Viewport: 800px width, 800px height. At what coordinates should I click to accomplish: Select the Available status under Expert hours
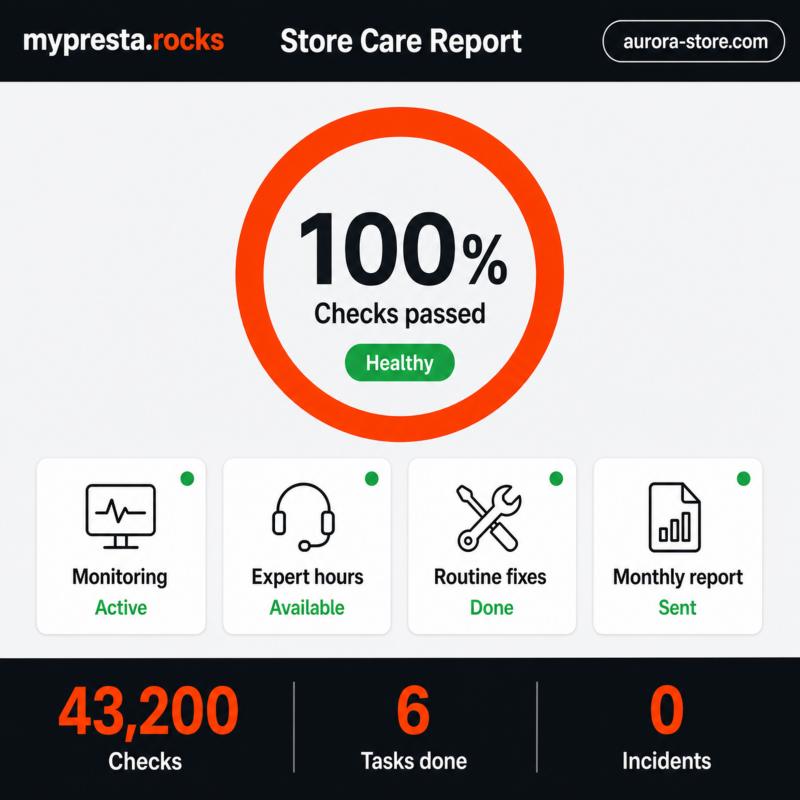(x=307, y=608)
